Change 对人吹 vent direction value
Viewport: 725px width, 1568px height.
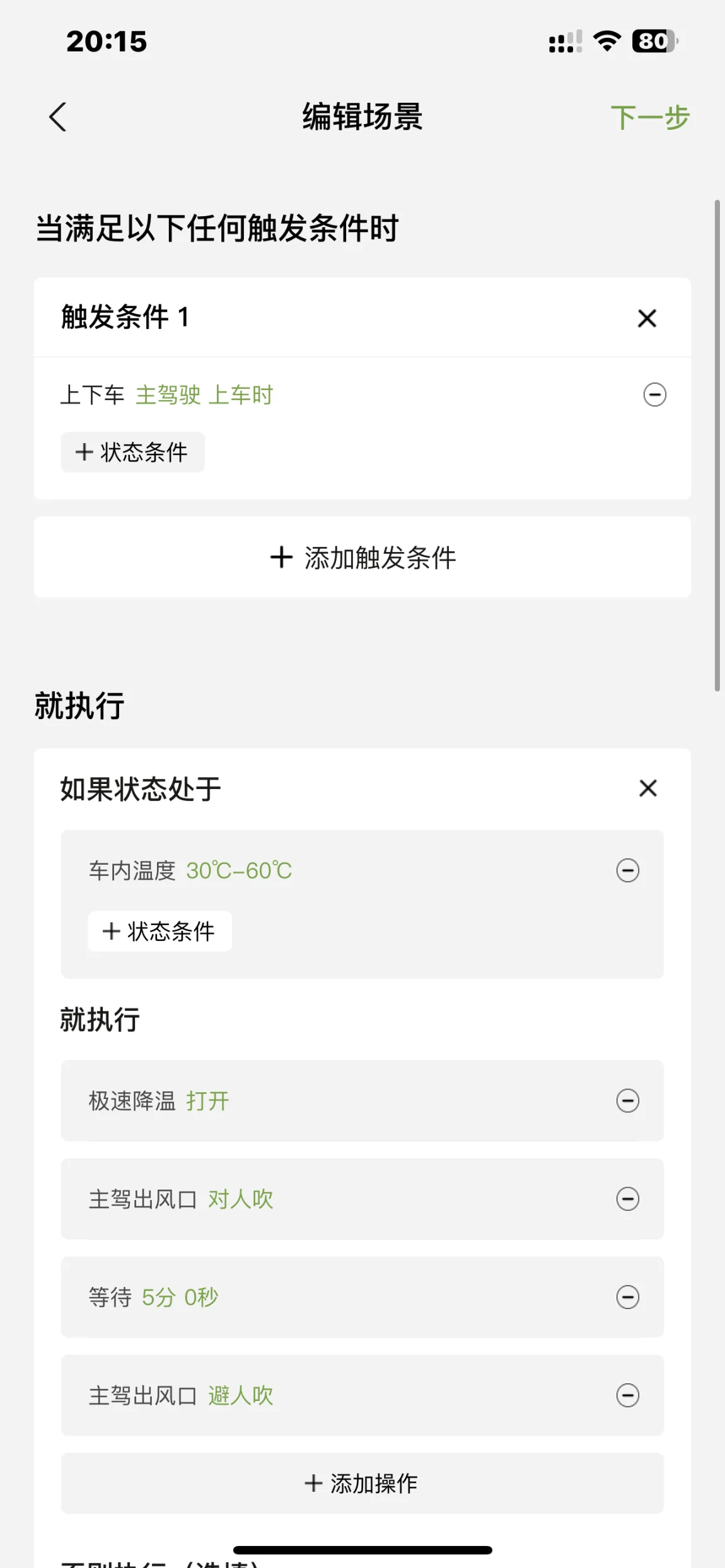click(240, 1199)
